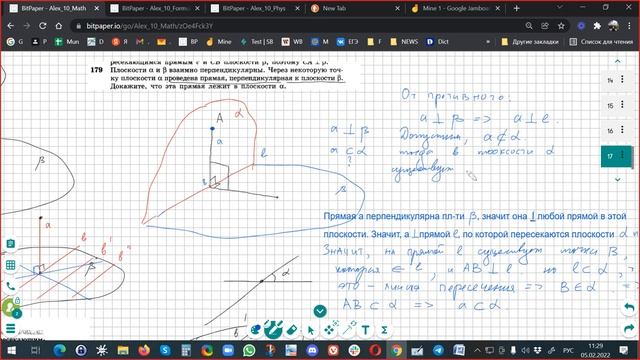Open options menu for page 15
This screenshot has height=360, width=640.
(x=622, y=104)
